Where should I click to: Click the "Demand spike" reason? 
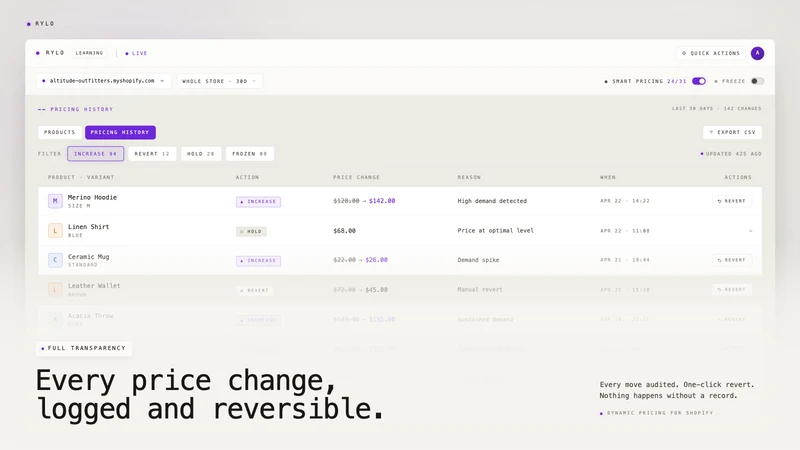point(479,260)
